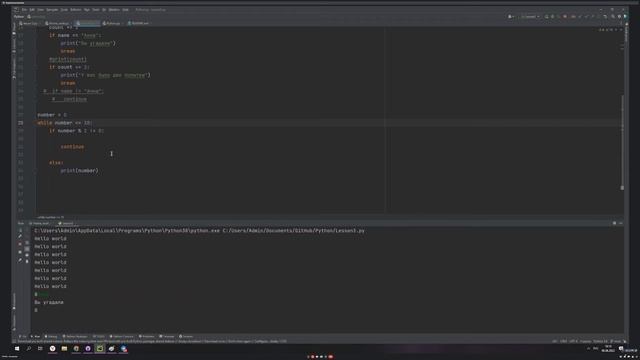Image resolution: width=640 pixels, height=360 pixels.
Task: Click the print icon in Run panel
Action: [27, 255]
